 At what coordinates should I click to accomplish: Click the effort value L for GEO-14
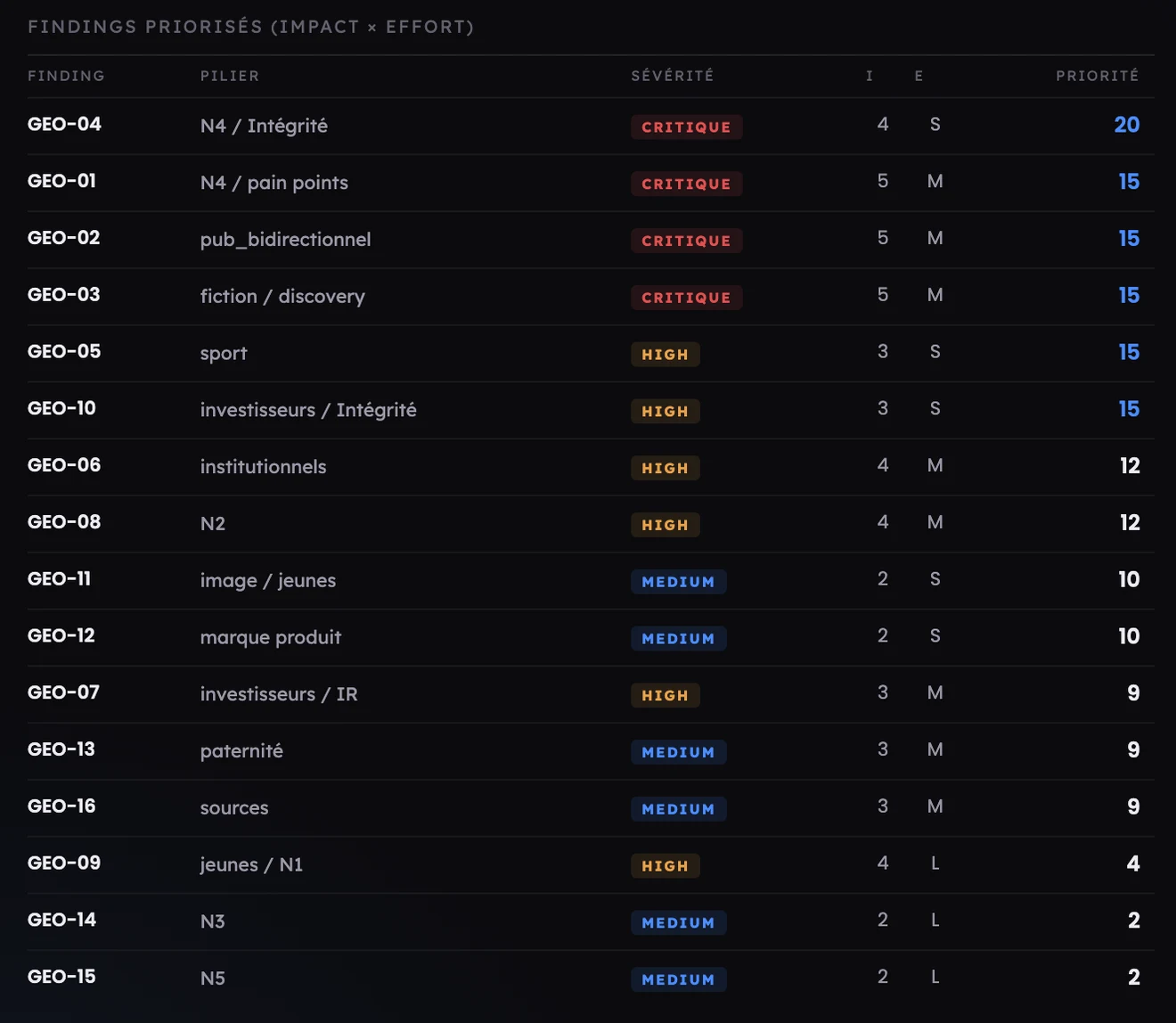tap(935, 920)
